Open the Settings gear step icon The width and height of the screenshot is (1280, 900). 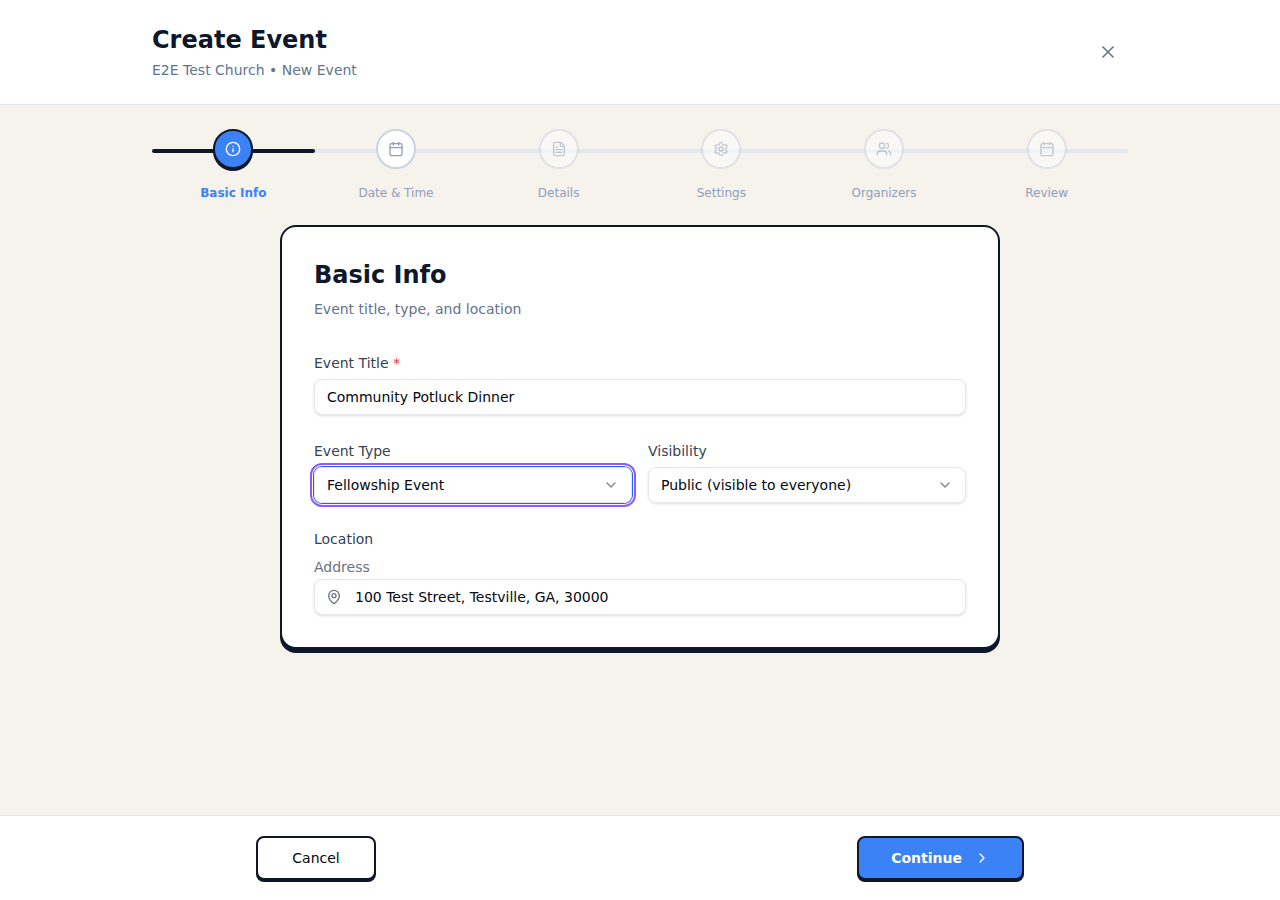(x=721, y=149)
